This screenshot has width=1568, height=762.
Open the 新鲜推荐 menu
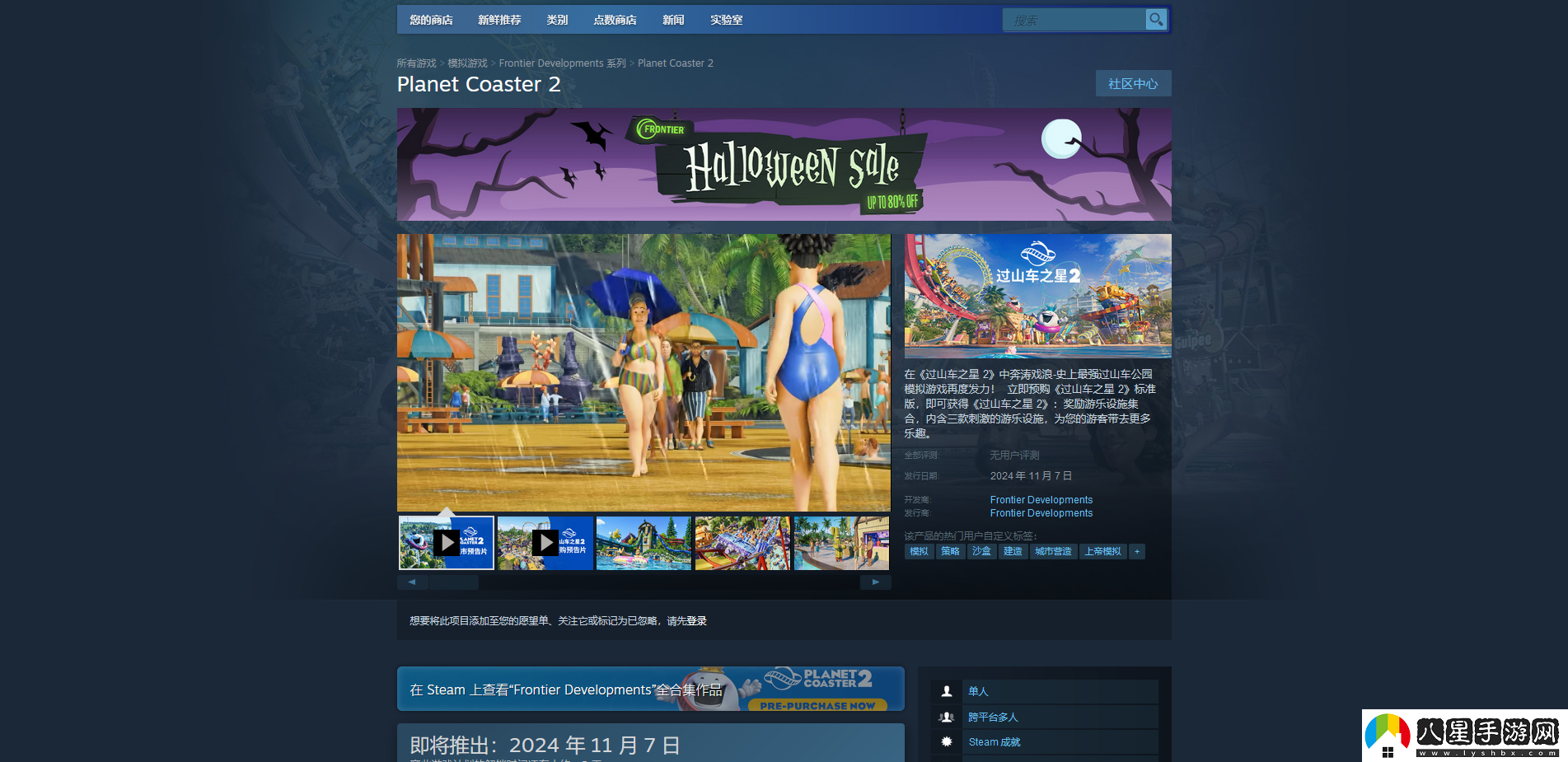499,20
